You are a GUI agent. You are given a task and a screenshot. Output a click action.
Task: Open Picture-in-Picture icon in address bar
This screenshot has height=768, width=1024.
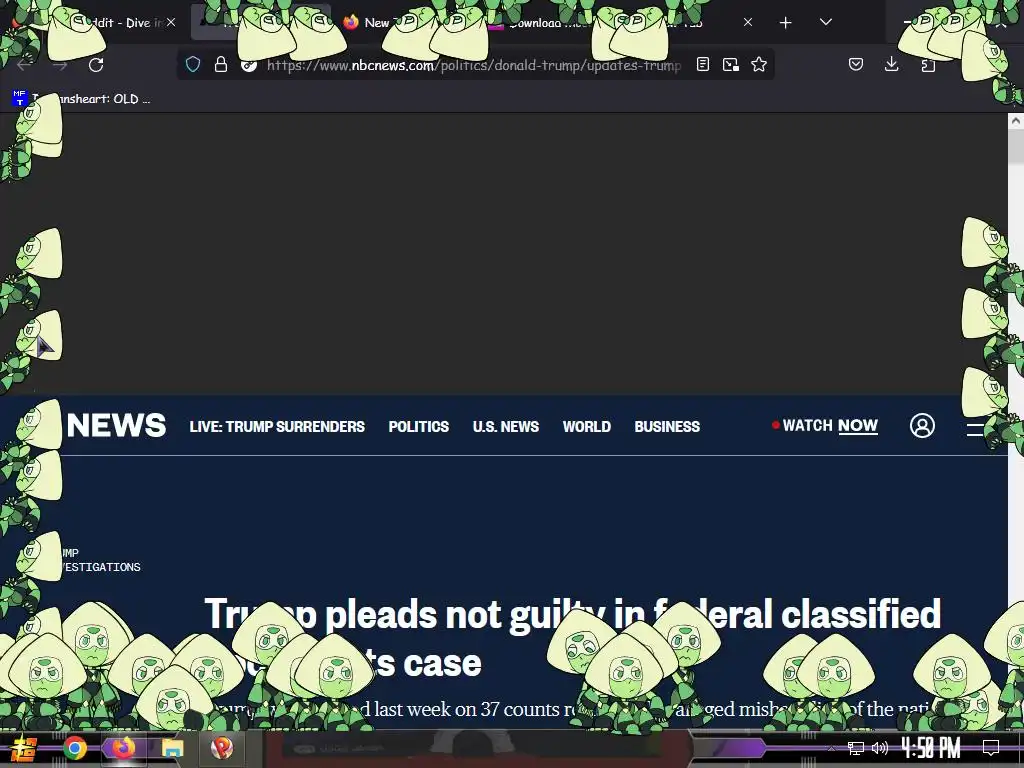(731, 64)
